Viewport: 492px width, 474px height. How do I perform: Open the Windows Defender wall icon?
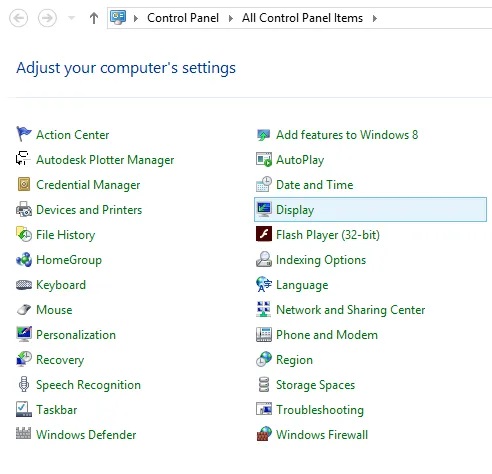24,433
